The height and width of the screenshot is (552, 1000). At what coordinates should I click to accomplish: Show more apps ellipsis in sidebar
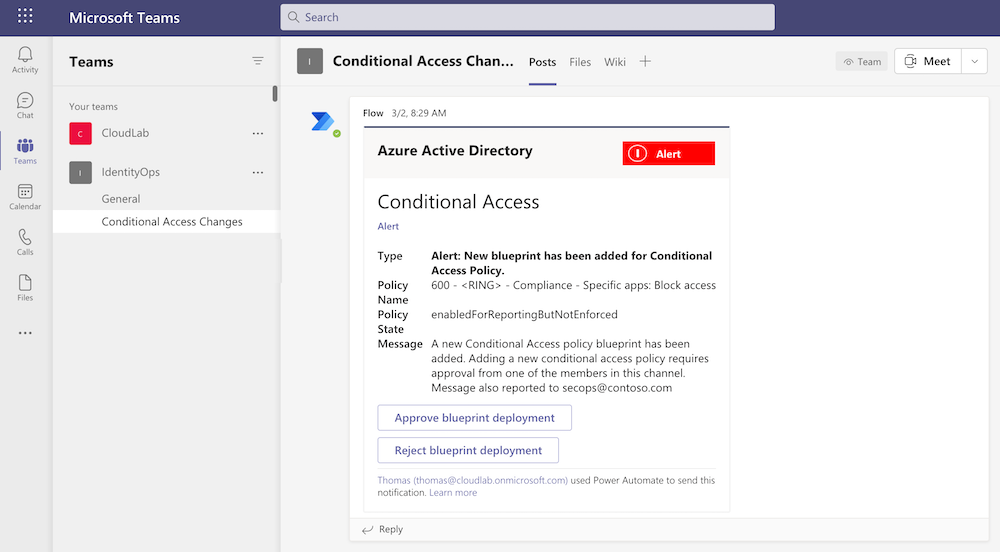point(25,333)
